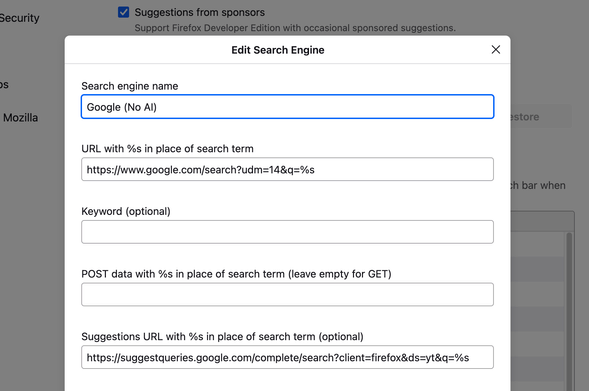Click the Suggestions URL label text
This screenshot has width=589, height=391.
tap(222, 337)
